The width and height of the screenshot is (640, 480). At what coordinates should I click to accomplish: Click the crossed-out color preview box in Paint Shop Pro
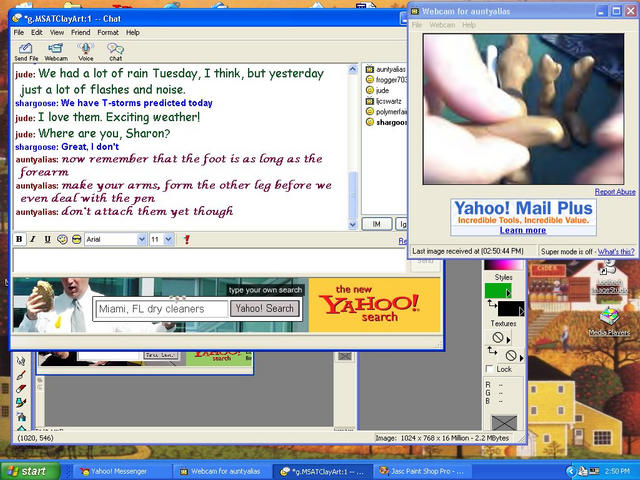pyautogui.click(x=504, y=422)
